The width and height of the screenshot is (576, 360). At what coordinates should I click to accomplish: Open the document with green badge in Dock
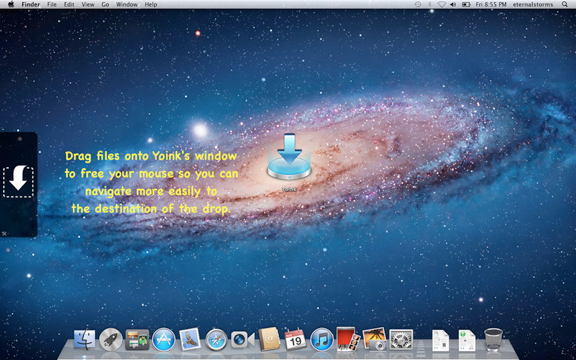tap(467, 340)
